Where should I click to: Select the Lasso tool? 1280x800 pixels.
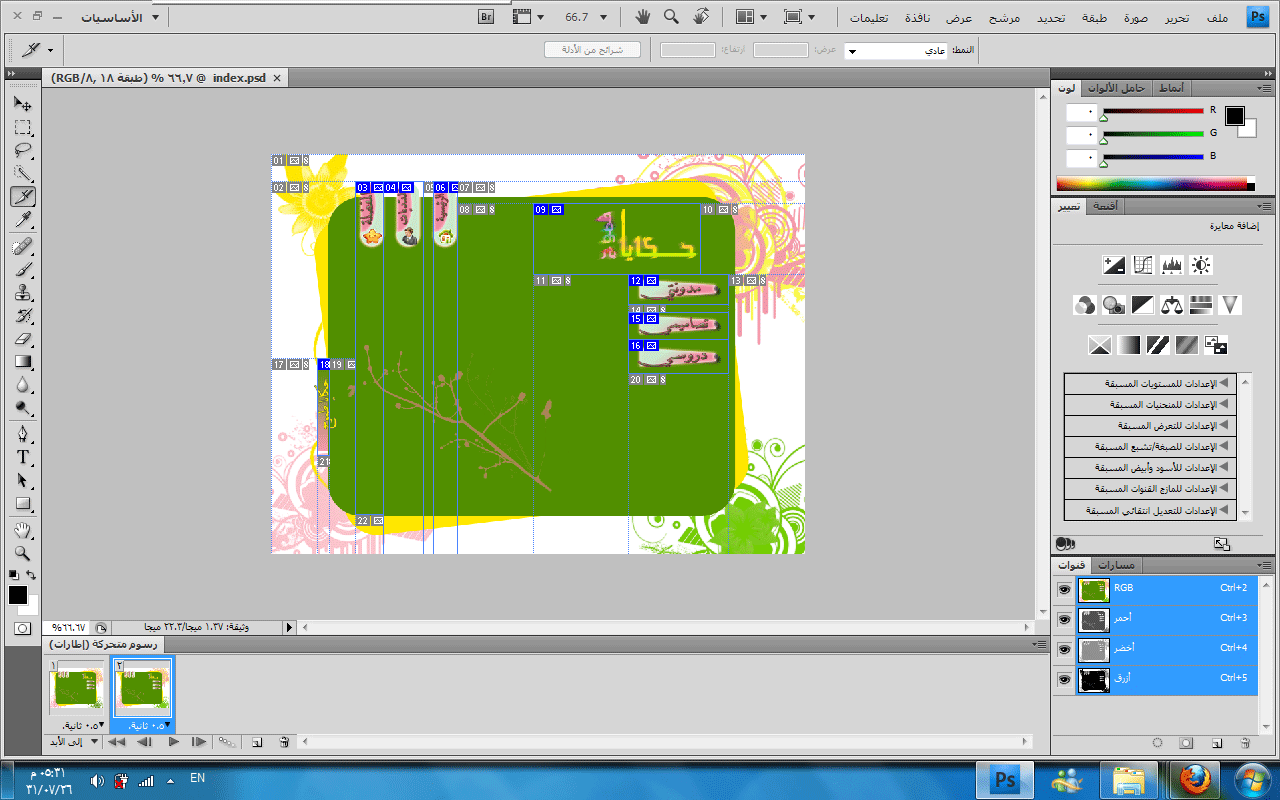tap(23, 151)
